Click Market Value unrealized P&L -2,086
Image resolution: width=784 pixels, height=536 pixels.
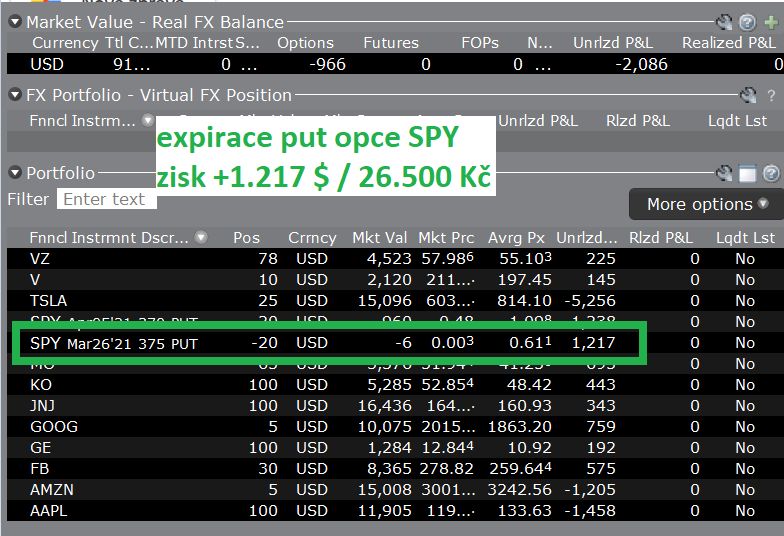642,64
